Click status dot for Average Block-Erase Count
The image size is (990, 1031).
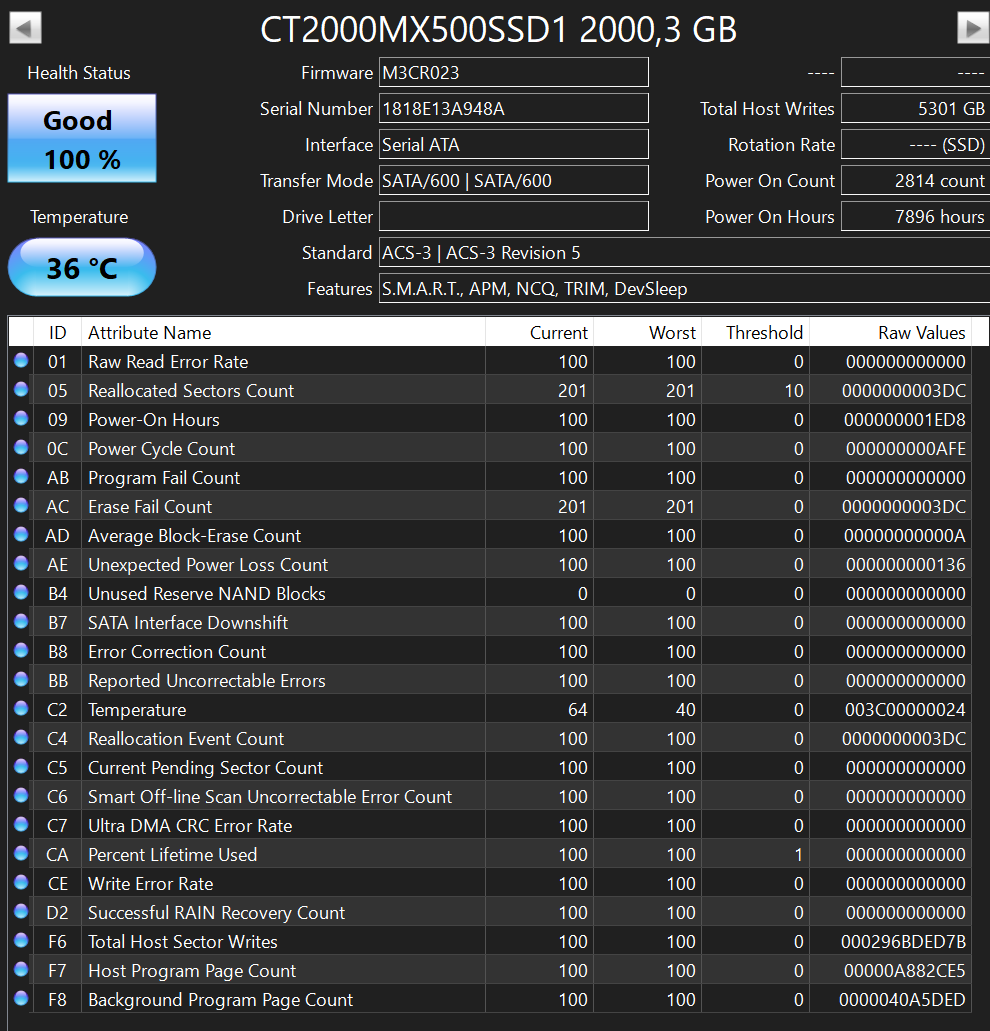click(21, 534)
